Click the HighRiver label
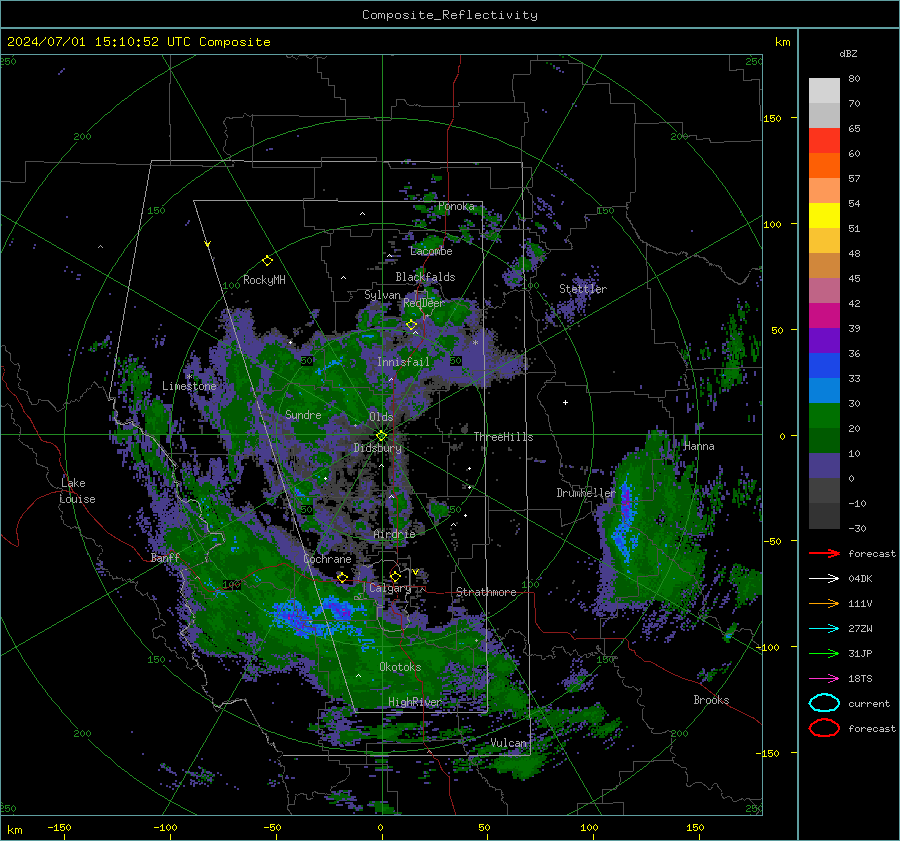Image resolution: width=900 pixels, height=841 pixels. [x=414, y=703]
